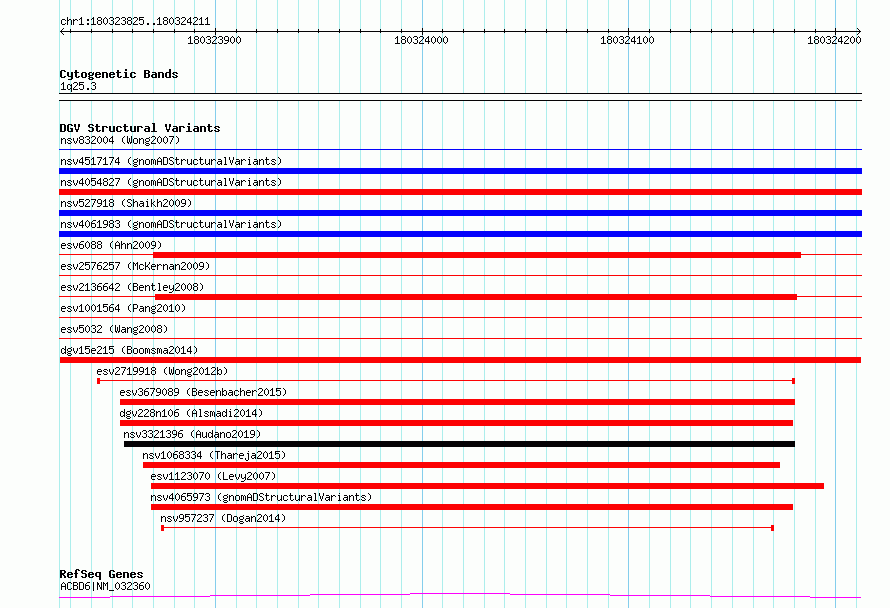Open the esv1123070 (Levy2007) variant

point(213,476)
